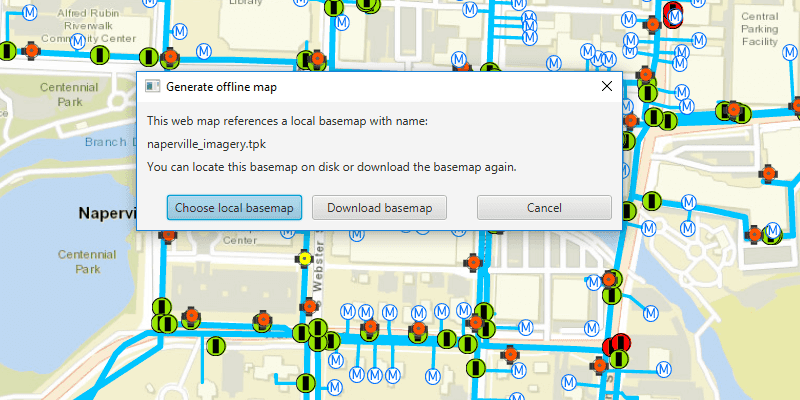800x400 pixels.
Task: Select the Download basemap button
Action: pyautogui.click(x=380, y=208)
